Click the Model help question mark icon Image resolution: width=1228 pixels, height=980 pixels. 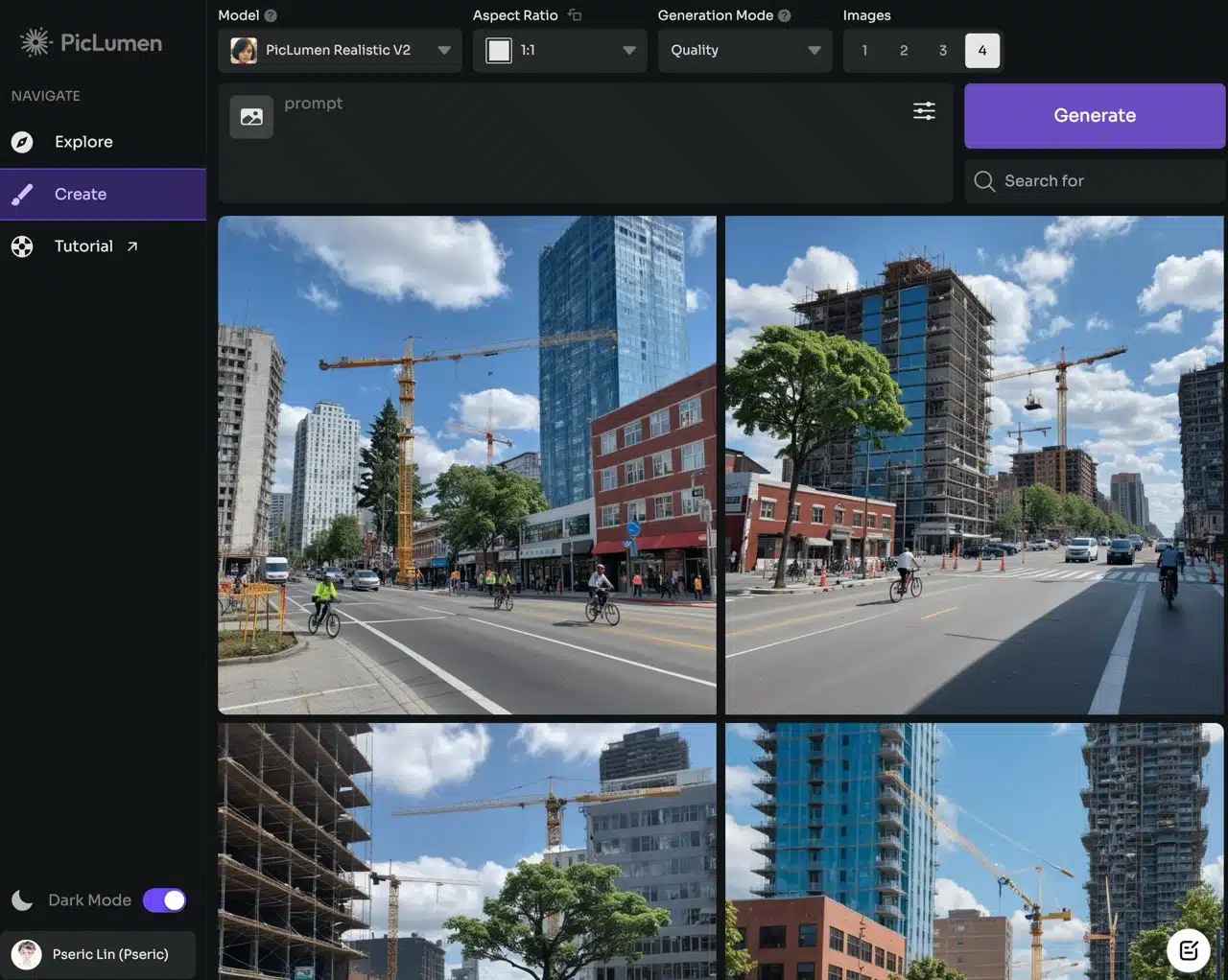271,15
